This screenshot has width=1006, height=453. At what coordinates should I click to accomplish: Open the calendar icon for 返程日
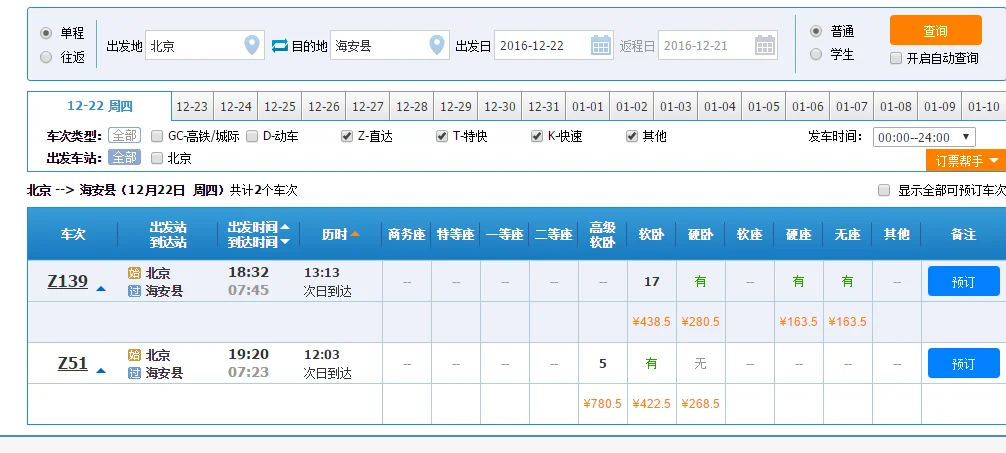tap(765, 45)
